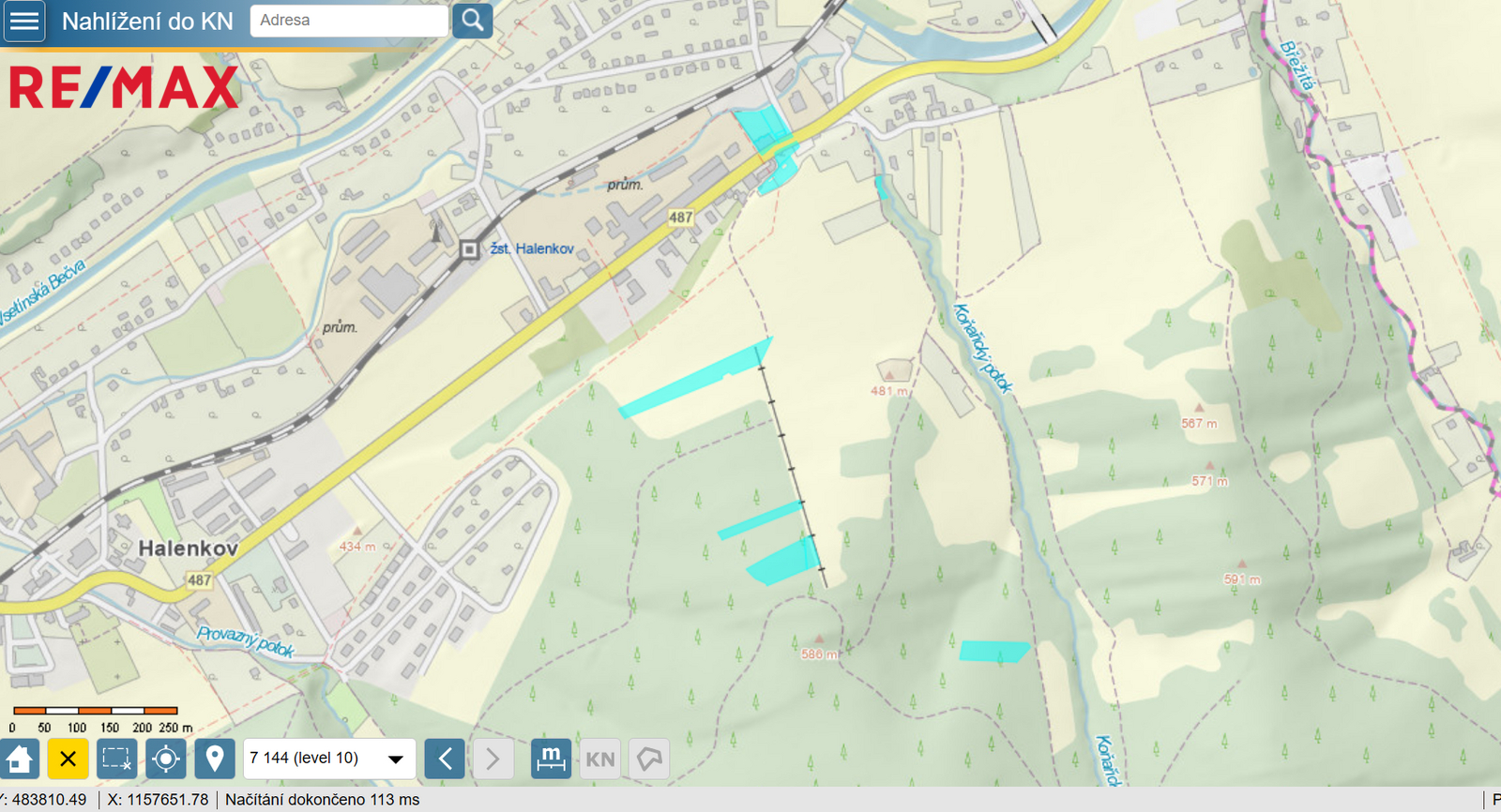This screenshot has height=812, width=1501.
Task: Open the hamburger main menu
Action: (x=24, y=21)
